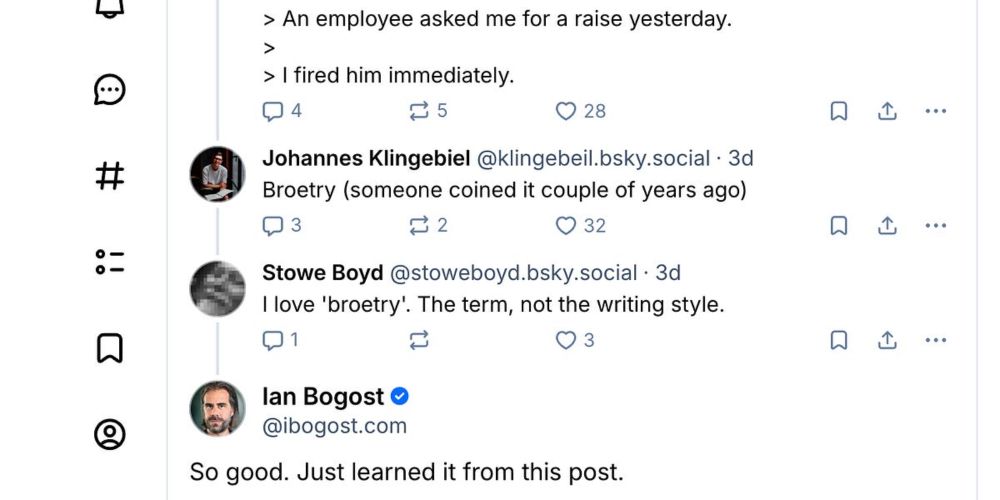The height and width of the screenshot is (500, 1000).
Task: Share Stowe Boyd's post
Action: (887, 341)
